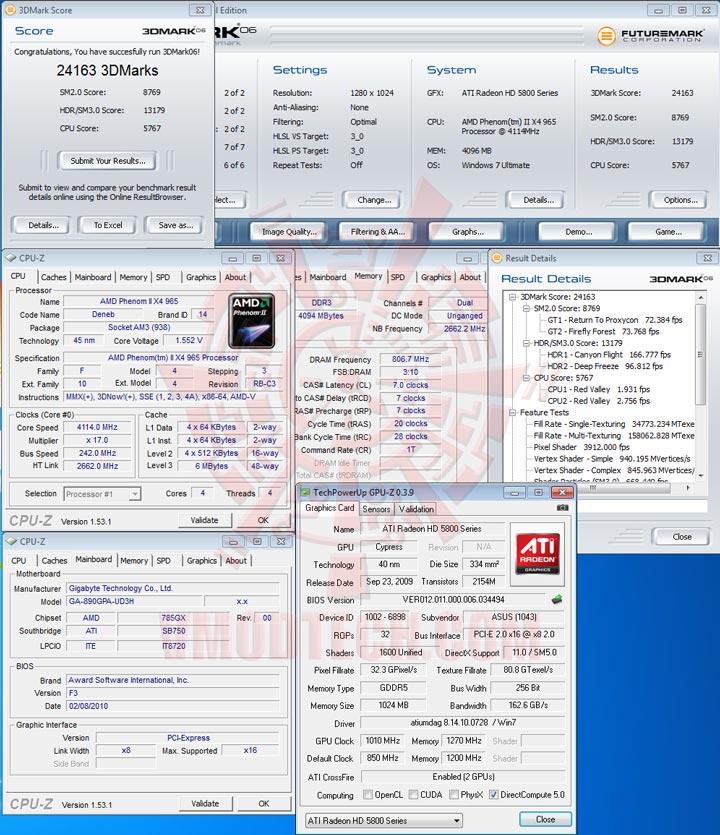The width and height of the screenshot is (720, 835).
Task: Click the GPU Clock 1010 MHz field
Action: click(383, 741)
